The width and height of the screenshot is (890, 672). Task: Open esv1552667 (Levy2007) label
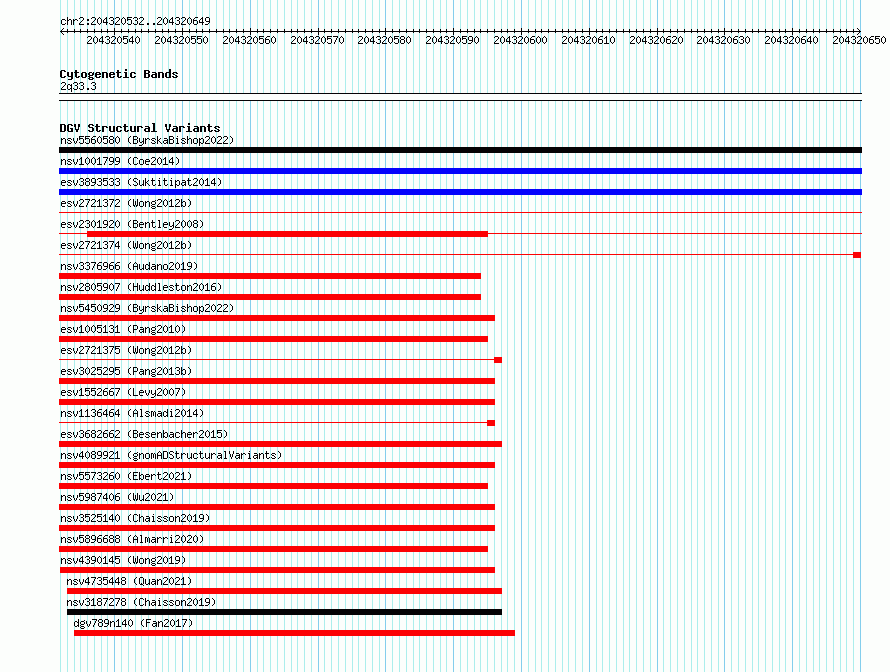pyautogui.click(x=123, y=392)
